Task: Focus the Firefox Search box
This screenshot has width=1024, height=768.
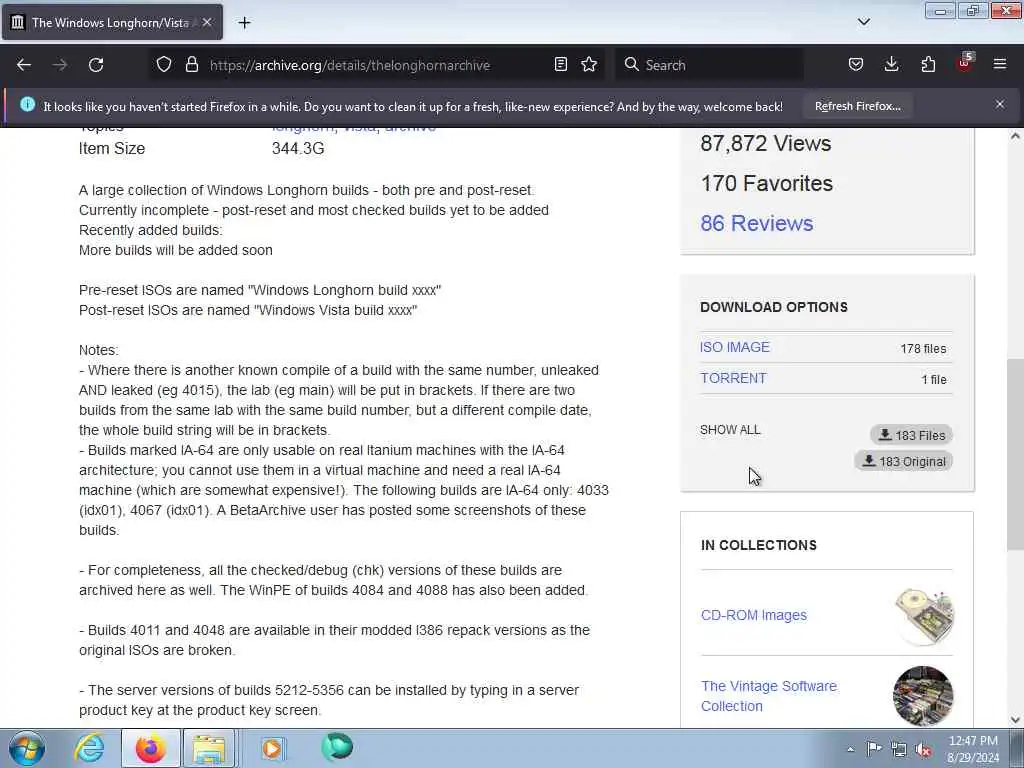Action: [x=710, y=65]
